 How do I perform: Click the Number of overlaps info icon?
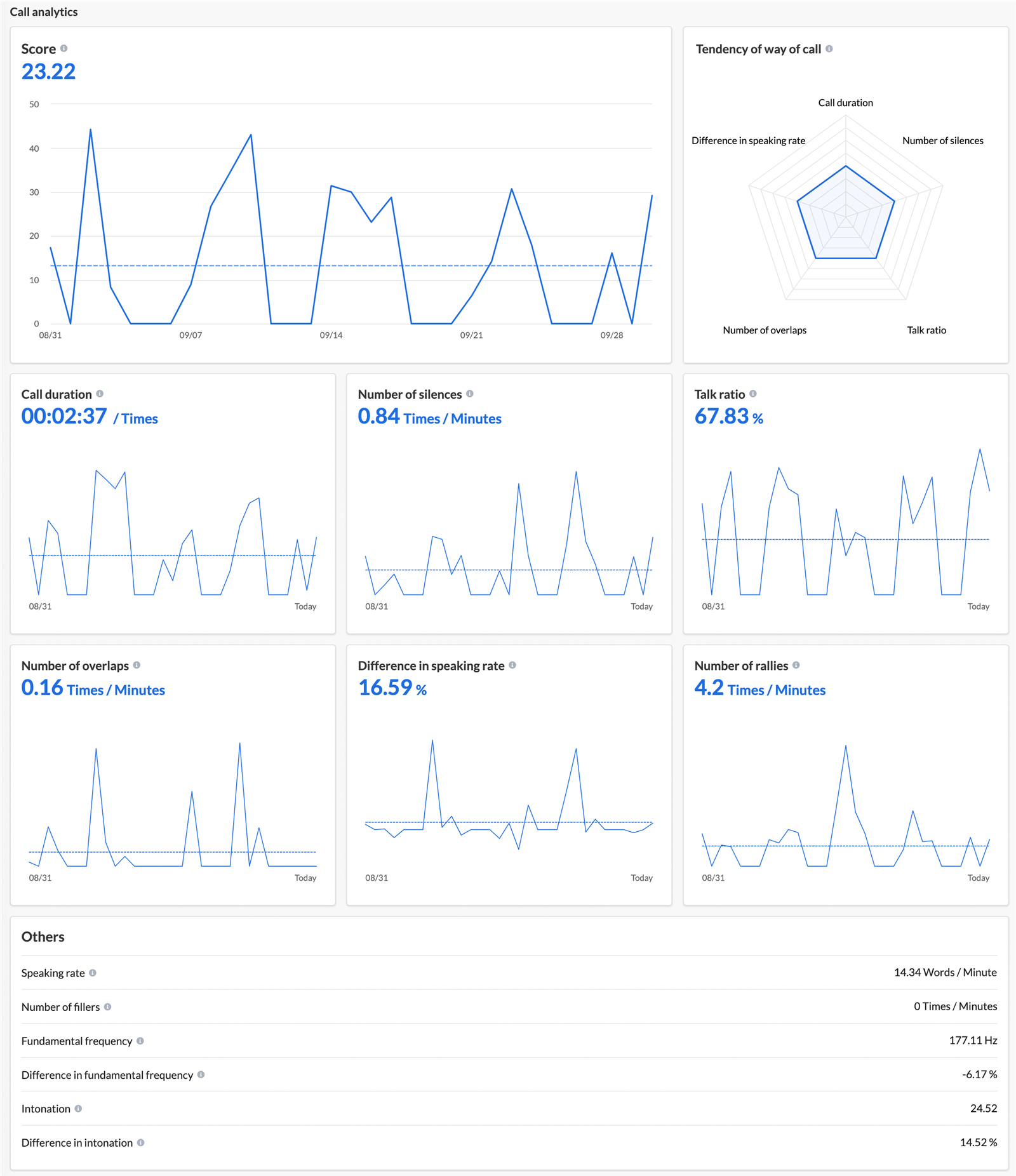pyautogui.click(x=135, y=665)
